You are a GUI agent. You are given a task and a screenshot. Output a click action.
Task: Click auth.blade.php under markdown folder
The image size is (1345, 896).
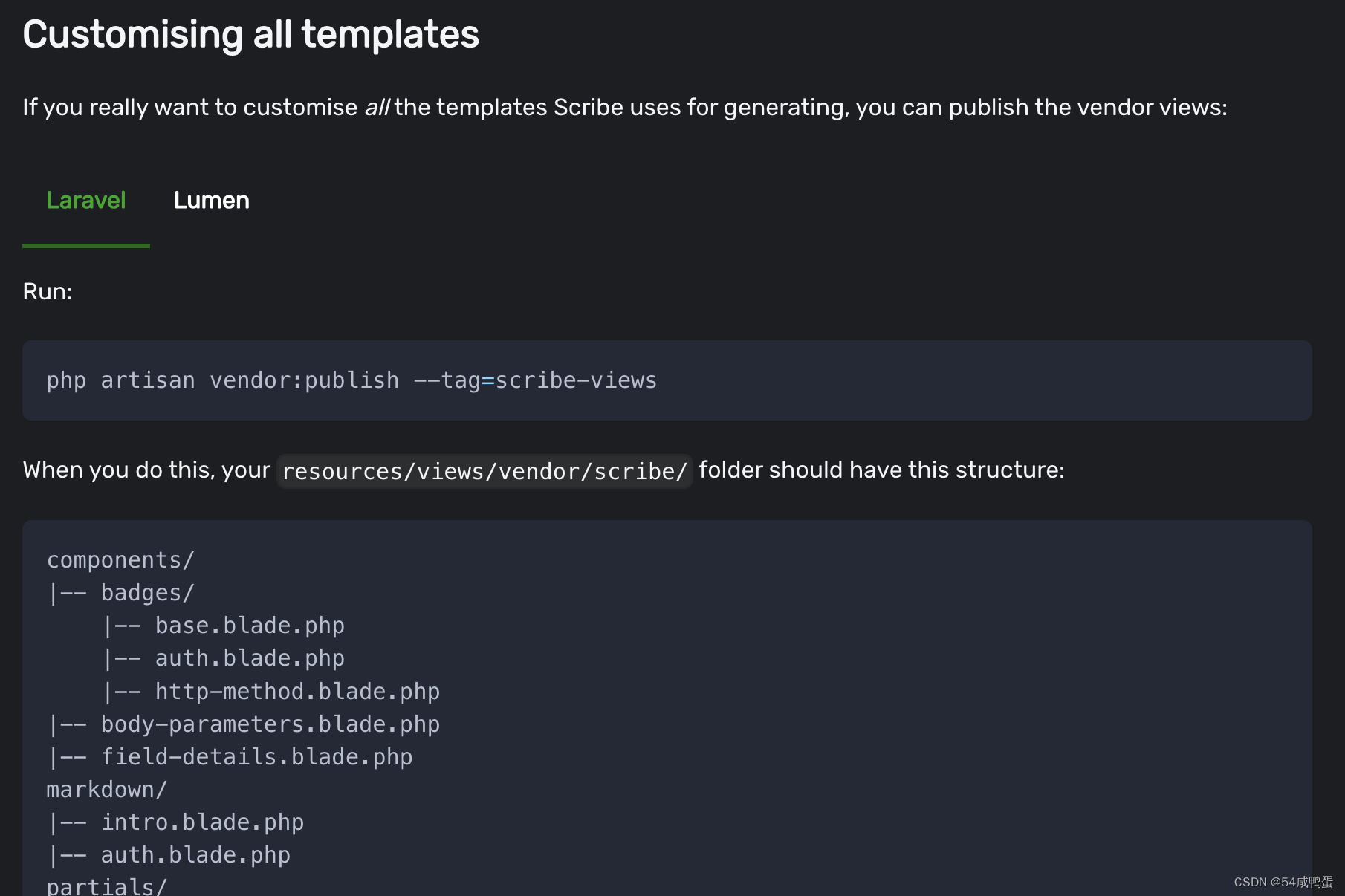[195, 855]
